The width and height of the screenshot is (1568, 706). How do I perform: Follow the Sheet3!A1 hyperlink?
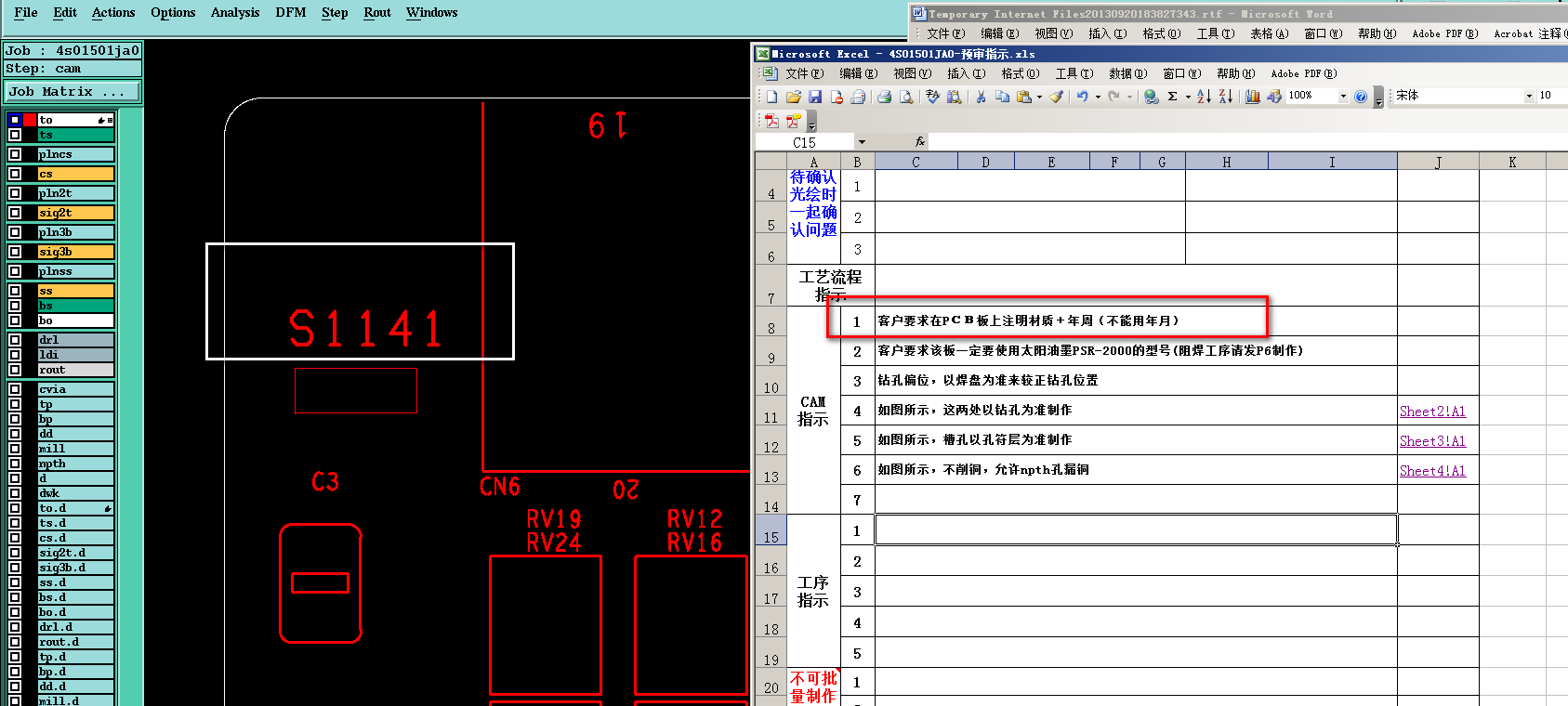[1432, 441]
